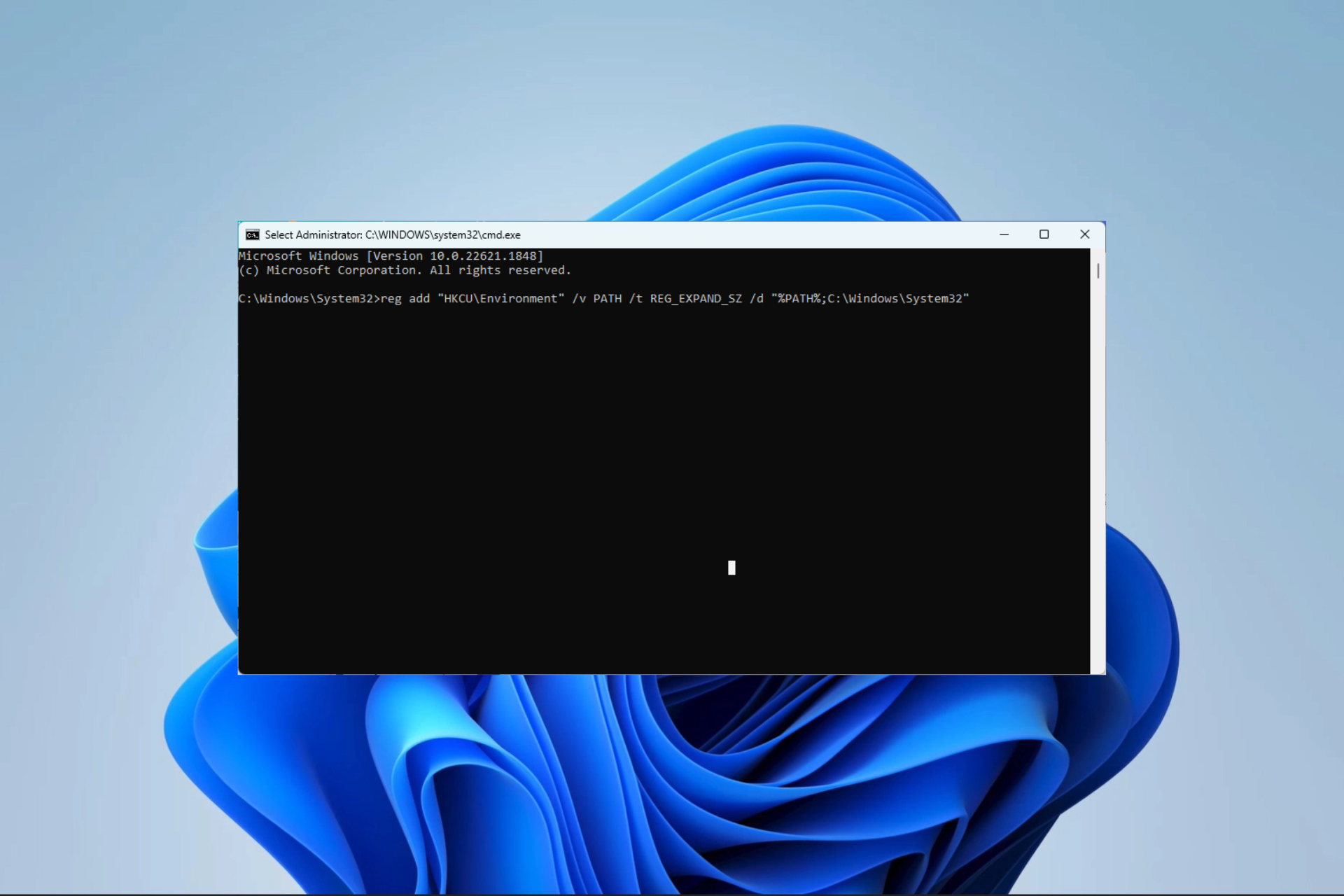Screen dimensions: 1344x896
Task: Click the '(c) Microsoft Corporation. All rights reserved.' line
Action: pyautogui.click(x=405, y=270)
